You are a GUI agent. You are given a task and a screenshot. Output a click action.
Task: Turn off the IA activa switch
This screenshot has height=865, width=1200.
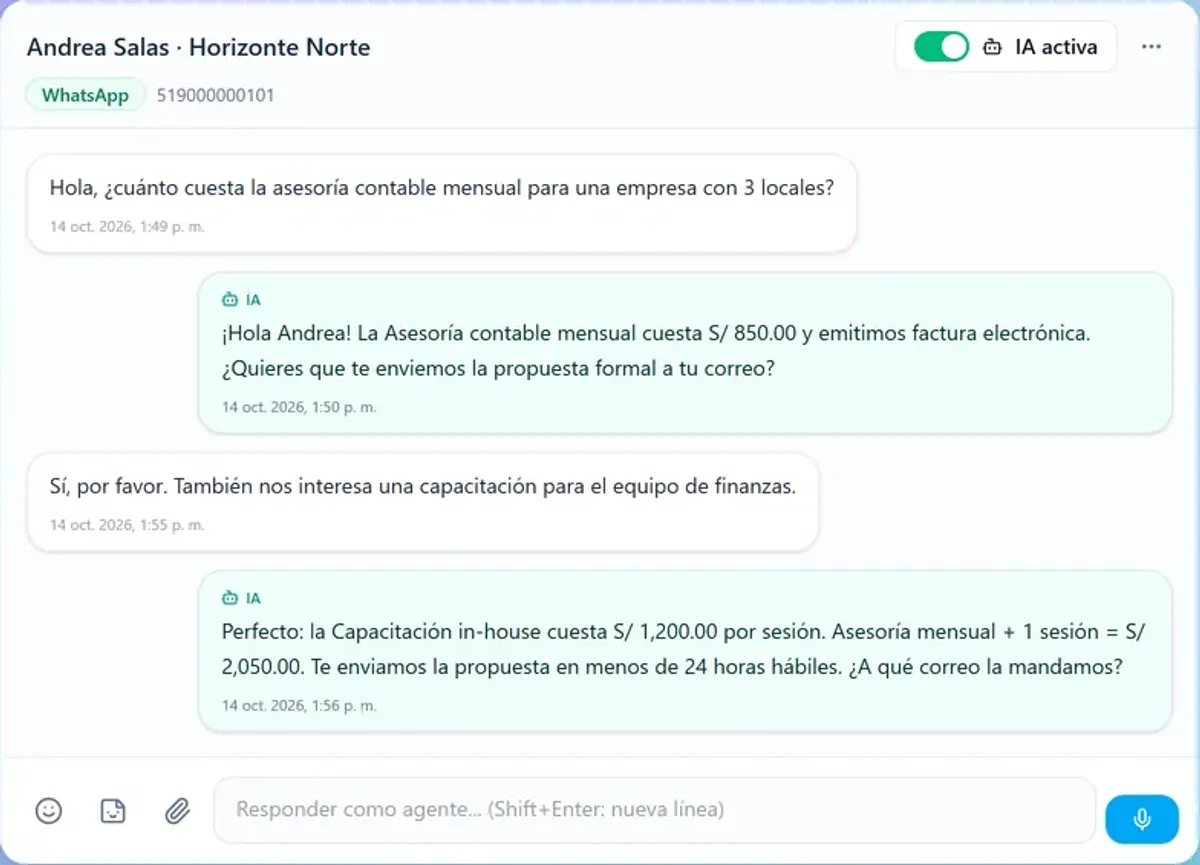941,46
